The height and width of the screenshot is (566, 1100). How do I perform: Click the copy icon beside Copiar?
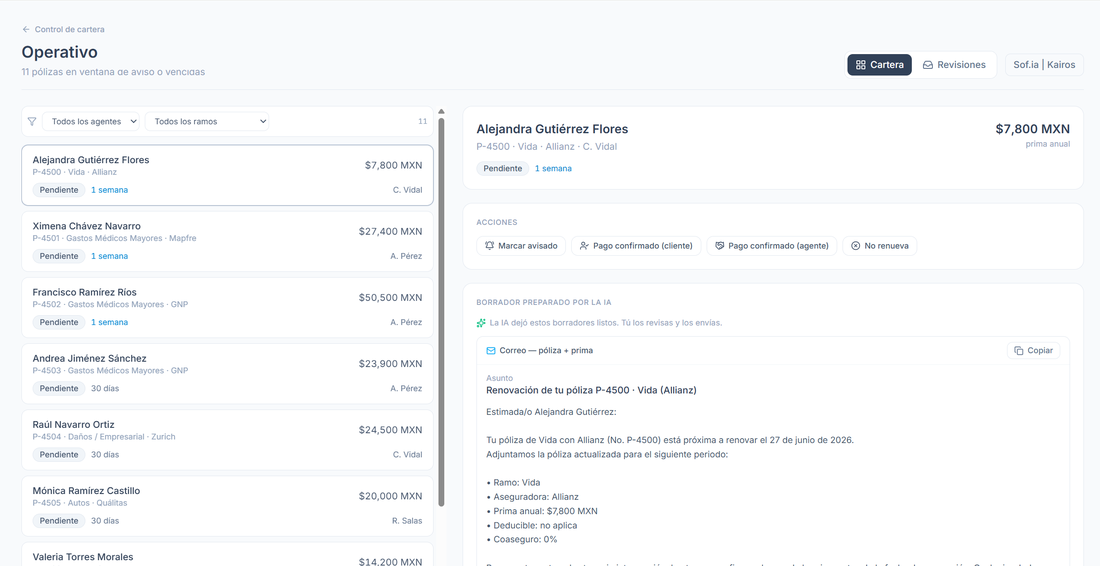1019,350
